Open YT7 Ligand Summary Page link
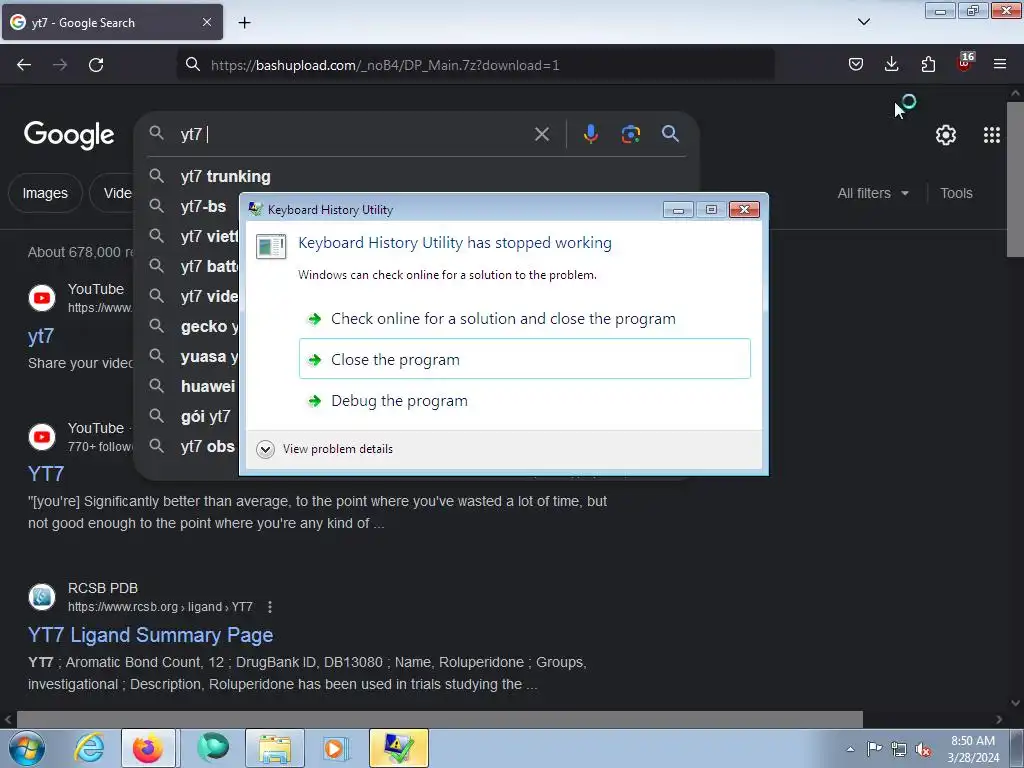This screenshot has height=768, width=1024. pos(150,635)
